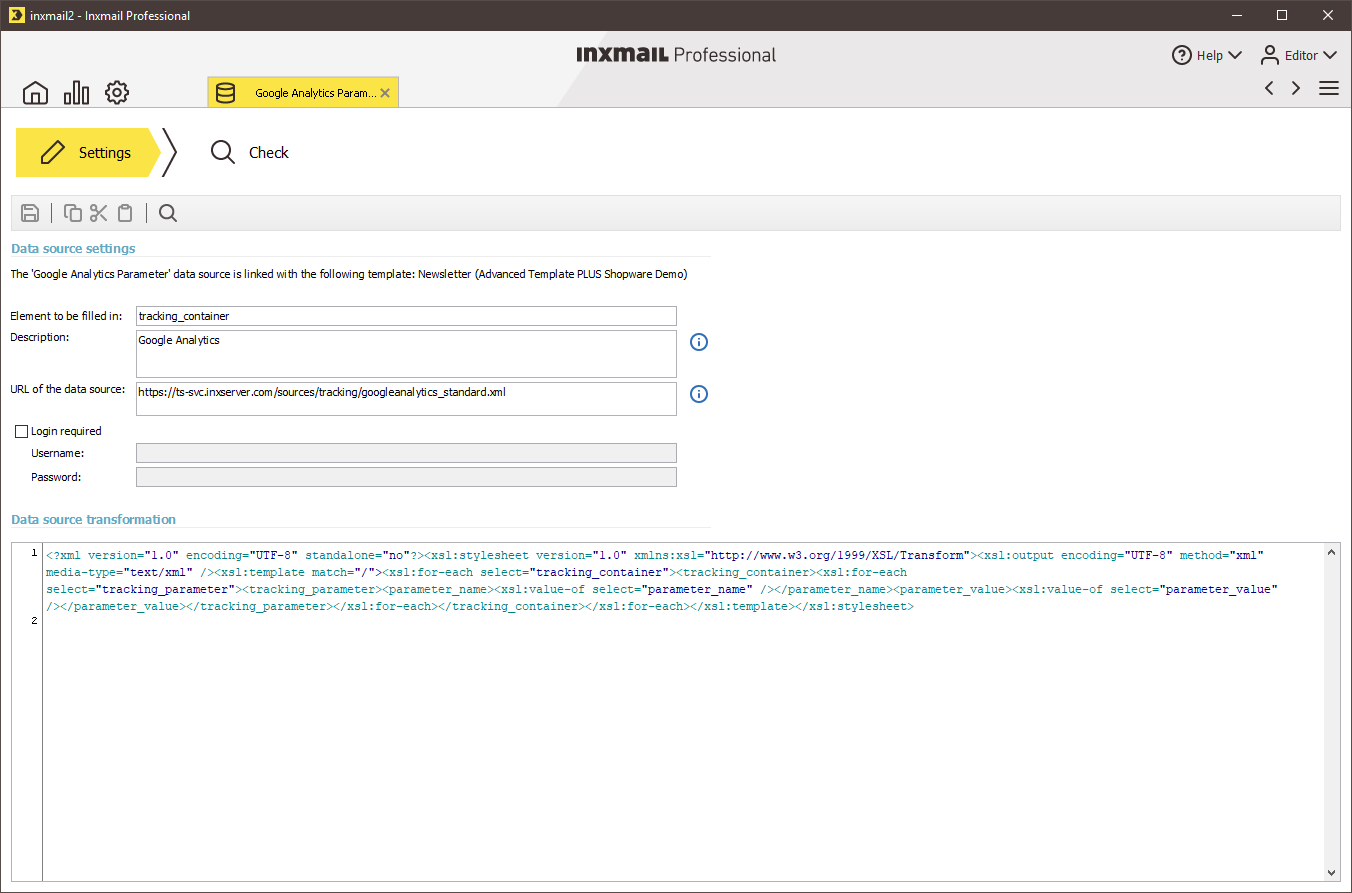
Task: Enable the Login required checkbox
Action: (21, 432)
